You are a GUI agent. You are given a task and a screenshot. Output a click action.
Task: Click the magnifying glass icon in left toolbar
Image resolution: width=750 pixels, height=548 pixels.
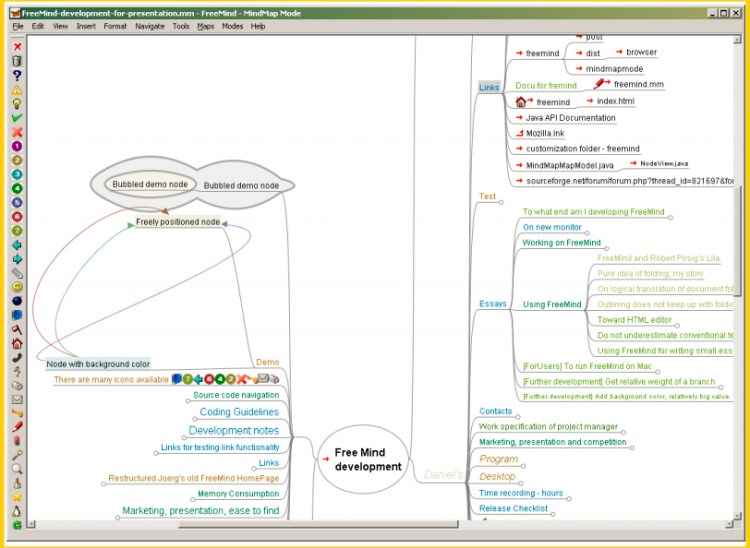pyautogui.click(x=17, y=468)
